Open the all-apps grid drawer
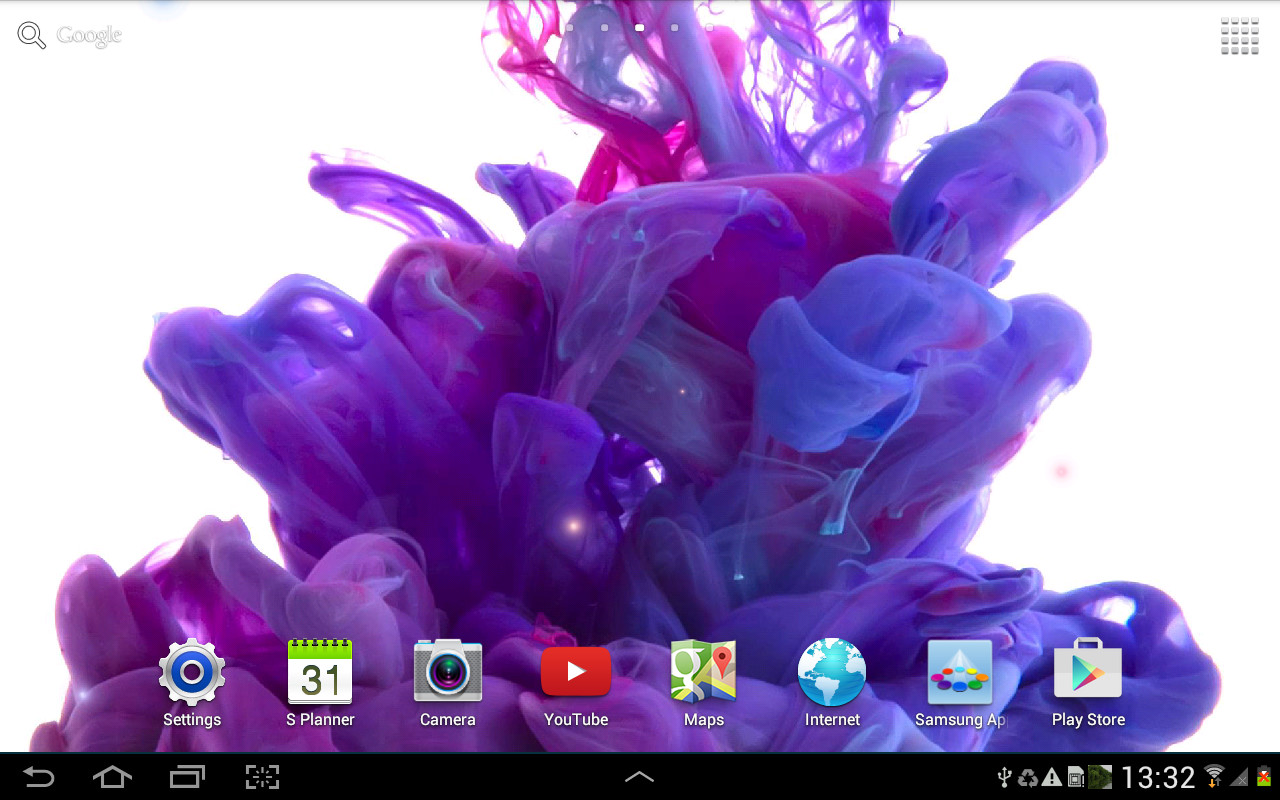 point(1239,36)
